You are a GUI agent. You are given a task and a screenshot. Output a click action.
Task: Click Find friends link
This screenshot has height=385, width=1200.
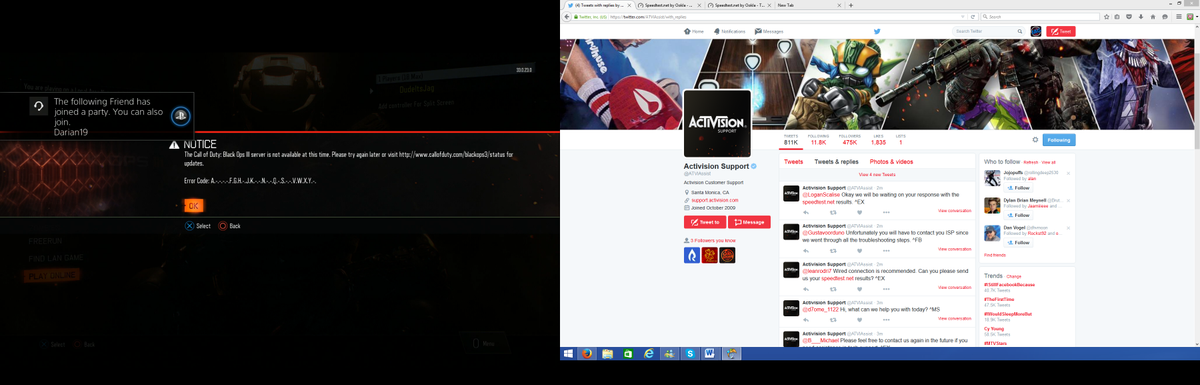click(995, 255)
